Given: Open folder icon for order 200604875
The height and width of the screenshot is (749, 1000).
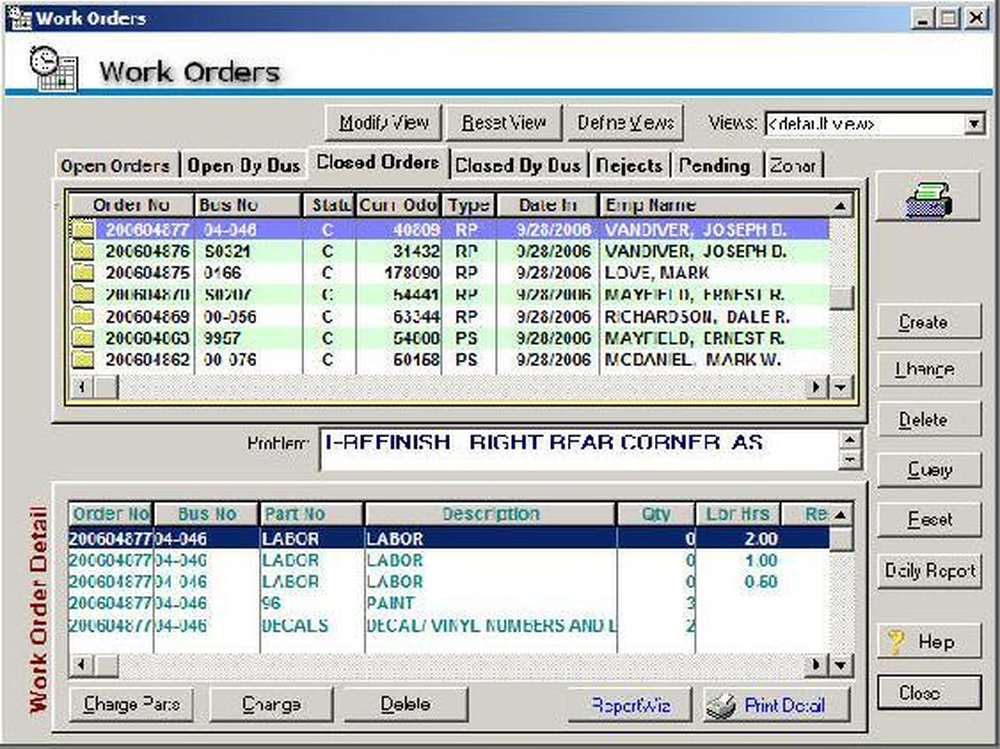Looking at the screenshot, I should pyautogui.click(x=83, y=273).
